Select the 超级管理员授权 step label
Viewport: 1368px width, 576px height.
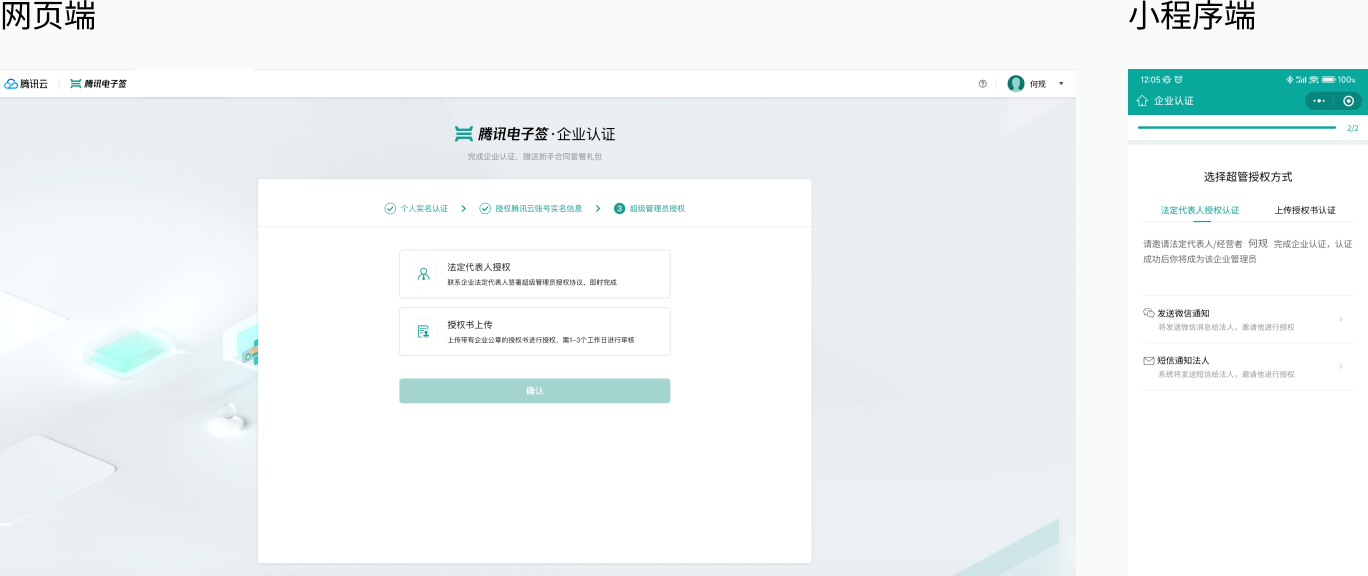click(x=657, y=208)
